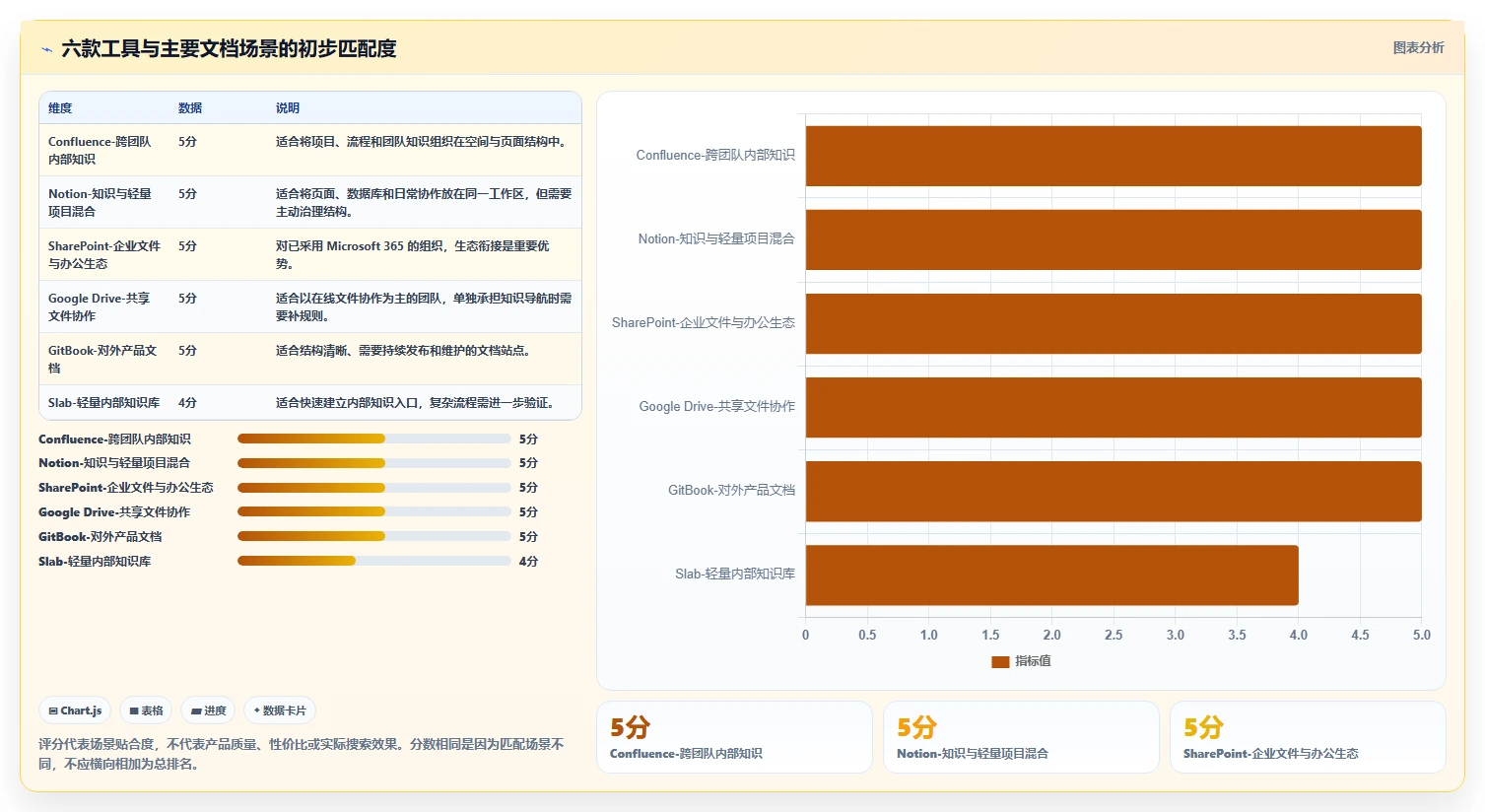The image size is (1485, 812).
Task: Click the Notion-知识与轻量项目混合 chart bar
Action: [x=1114, y=239]
